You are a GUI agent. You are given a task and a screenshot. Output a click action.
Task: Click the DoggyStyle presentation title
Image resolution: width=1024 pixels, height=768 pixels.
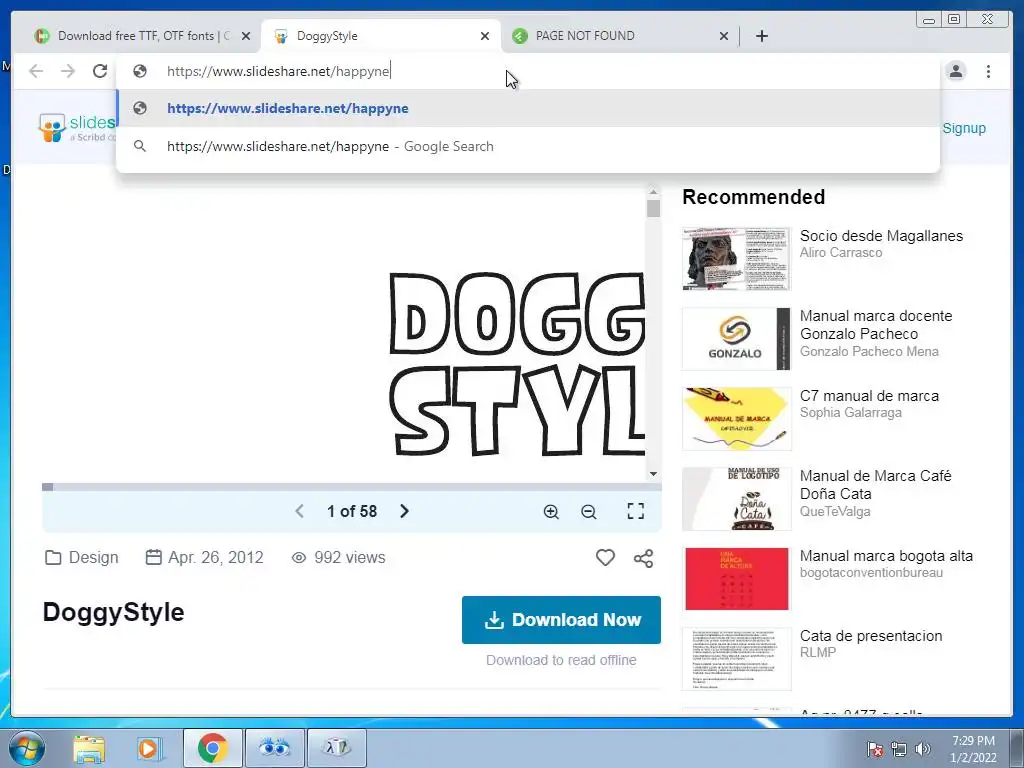pos(114,613)
